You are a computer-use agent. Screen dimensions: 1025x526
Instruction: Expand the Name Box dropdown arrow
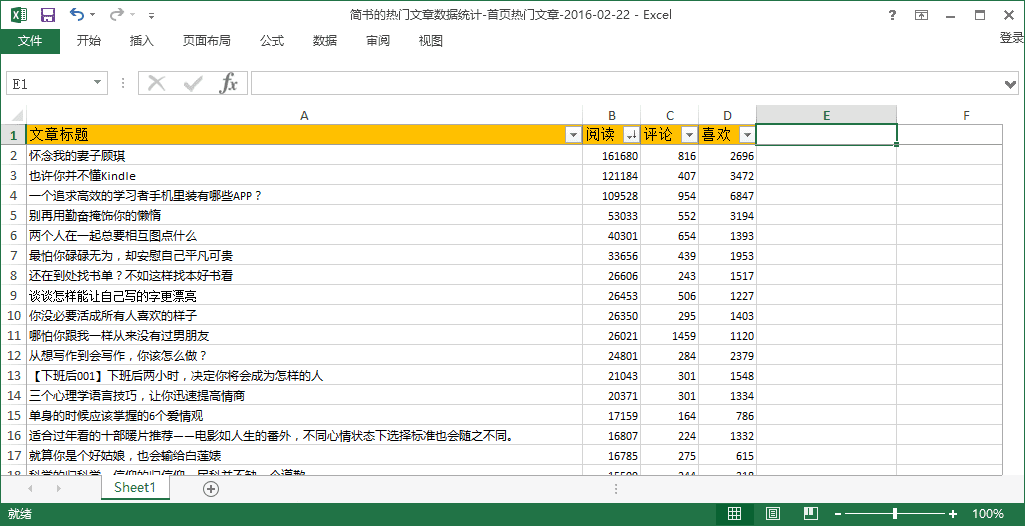(x=98, y=83)
